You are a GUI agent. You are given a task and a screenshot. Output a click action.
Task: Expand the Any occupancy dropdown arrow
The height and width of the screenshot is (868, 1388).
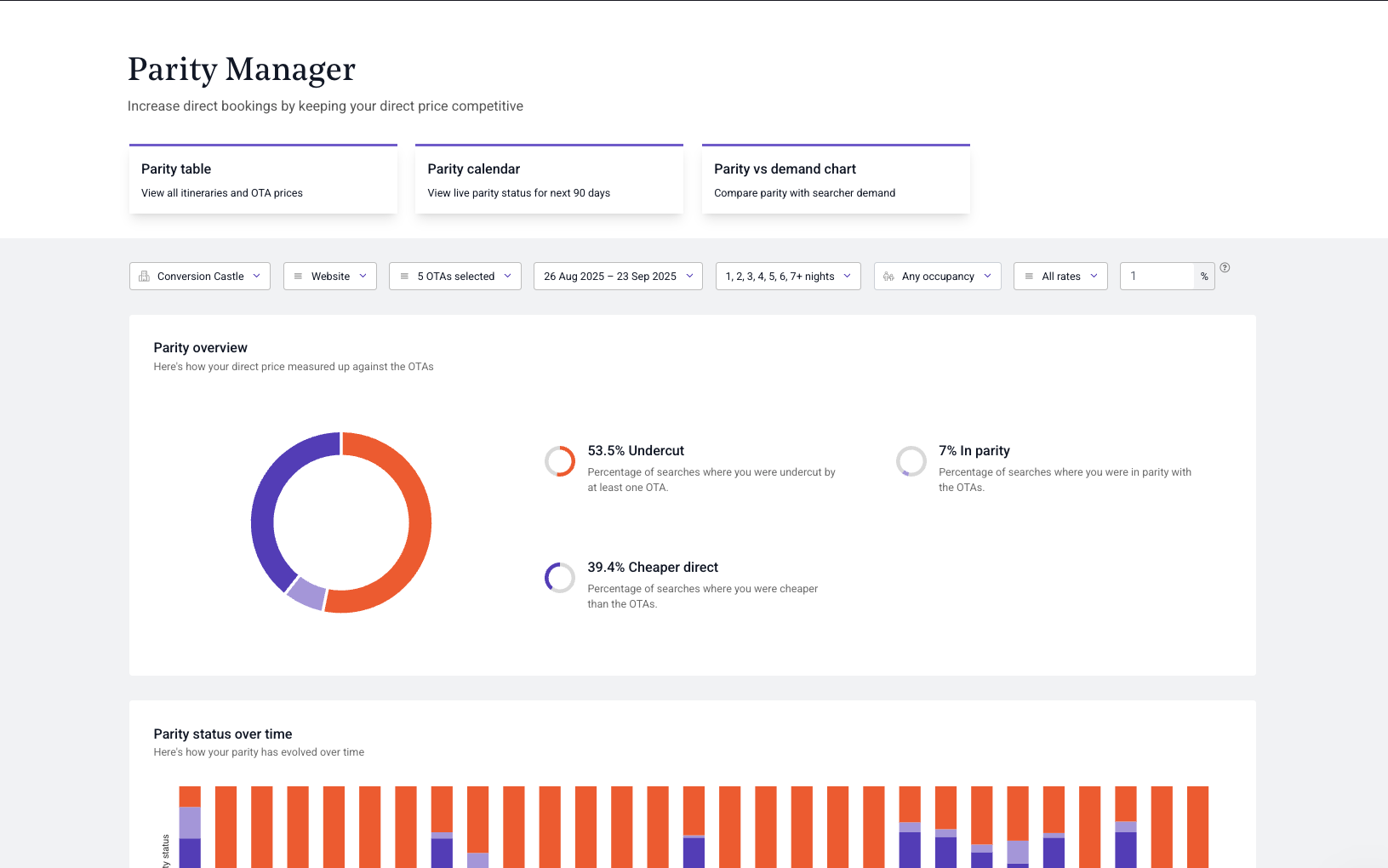point(987,276)
